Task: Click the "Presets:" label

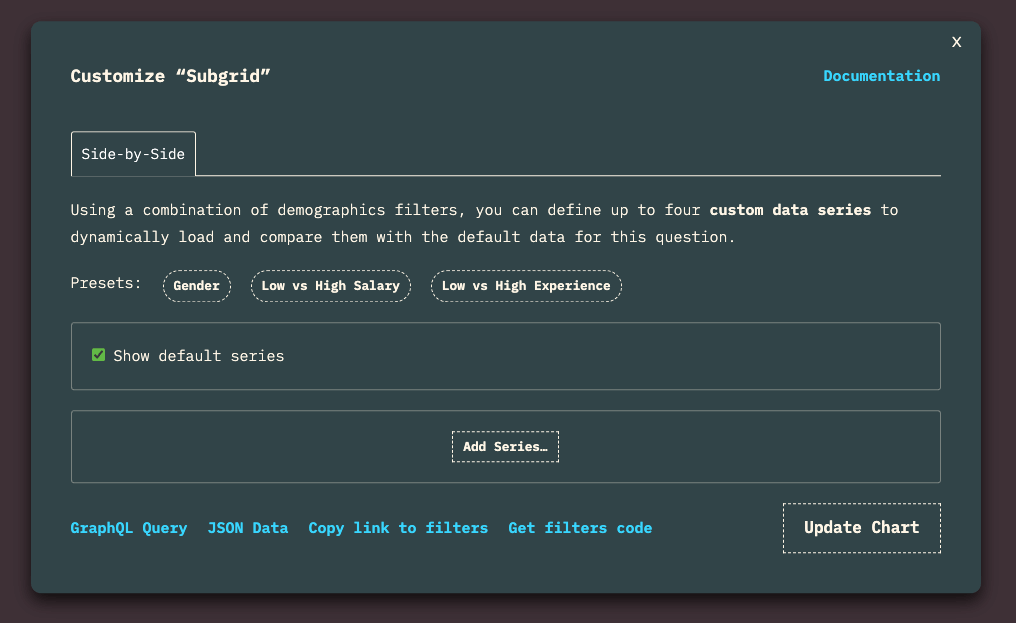Action: (106, 283)
